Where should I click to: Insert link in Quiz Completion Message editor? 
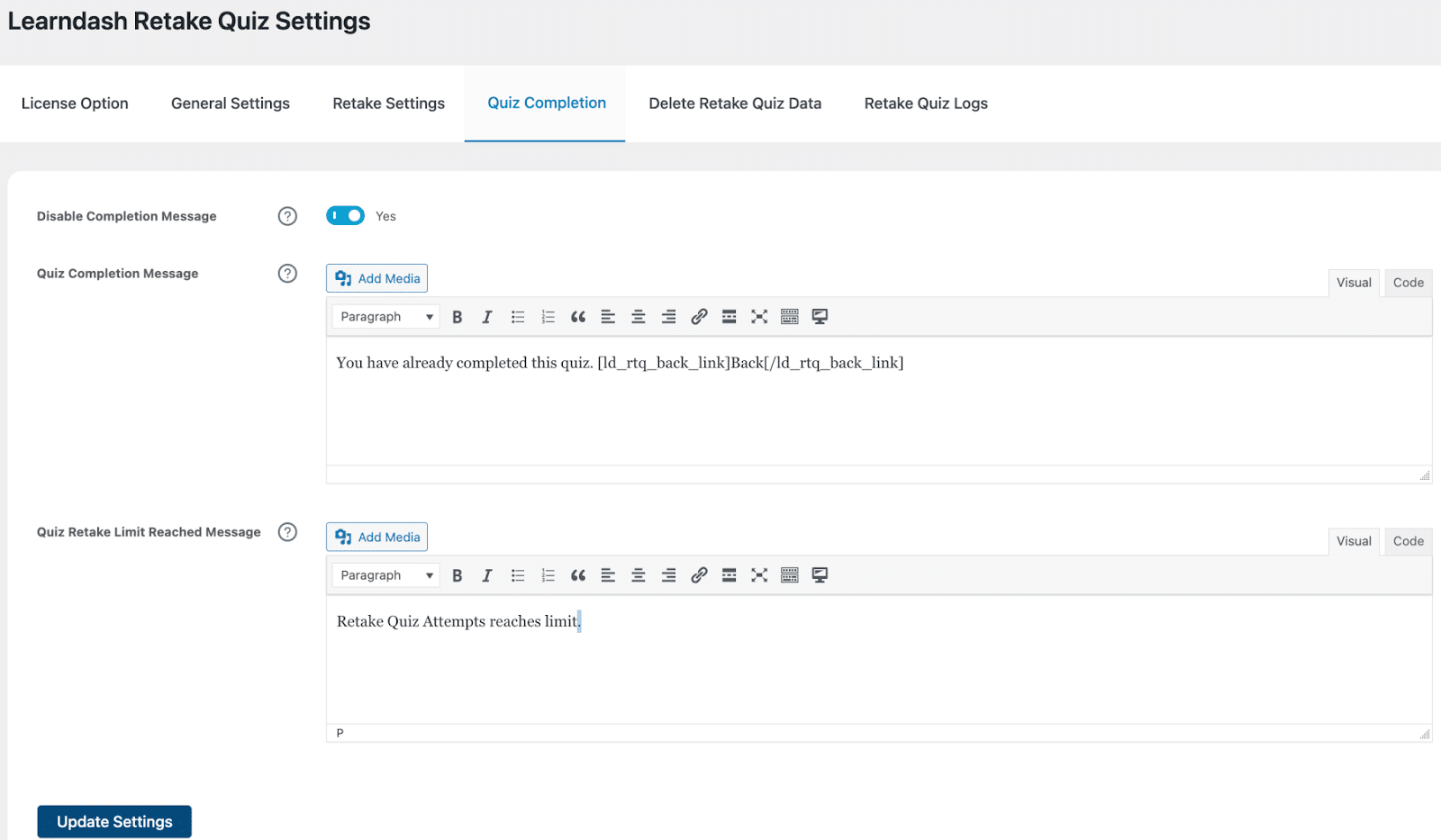699,317
